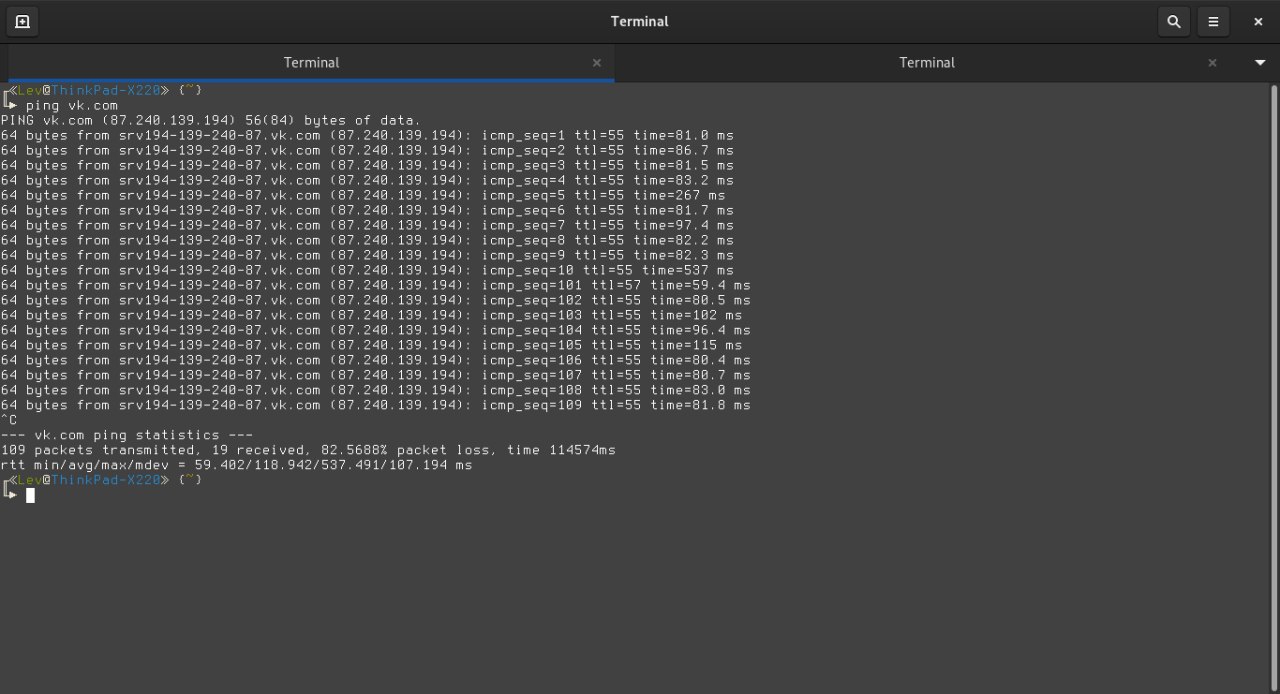Viewport: 1280px width, 694px height.
Task: Open the terminal search tool
Action: point(1174,21)
